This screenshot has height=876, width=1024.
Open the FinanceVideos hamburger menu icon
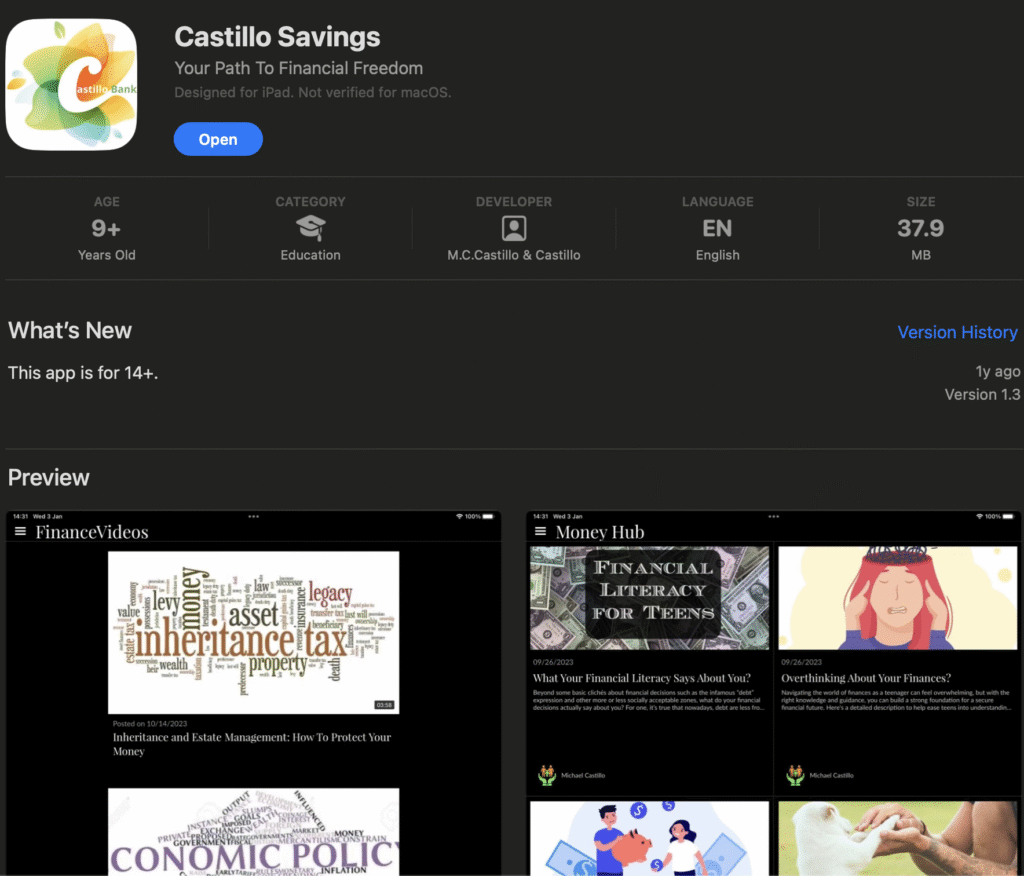(20, 532)
